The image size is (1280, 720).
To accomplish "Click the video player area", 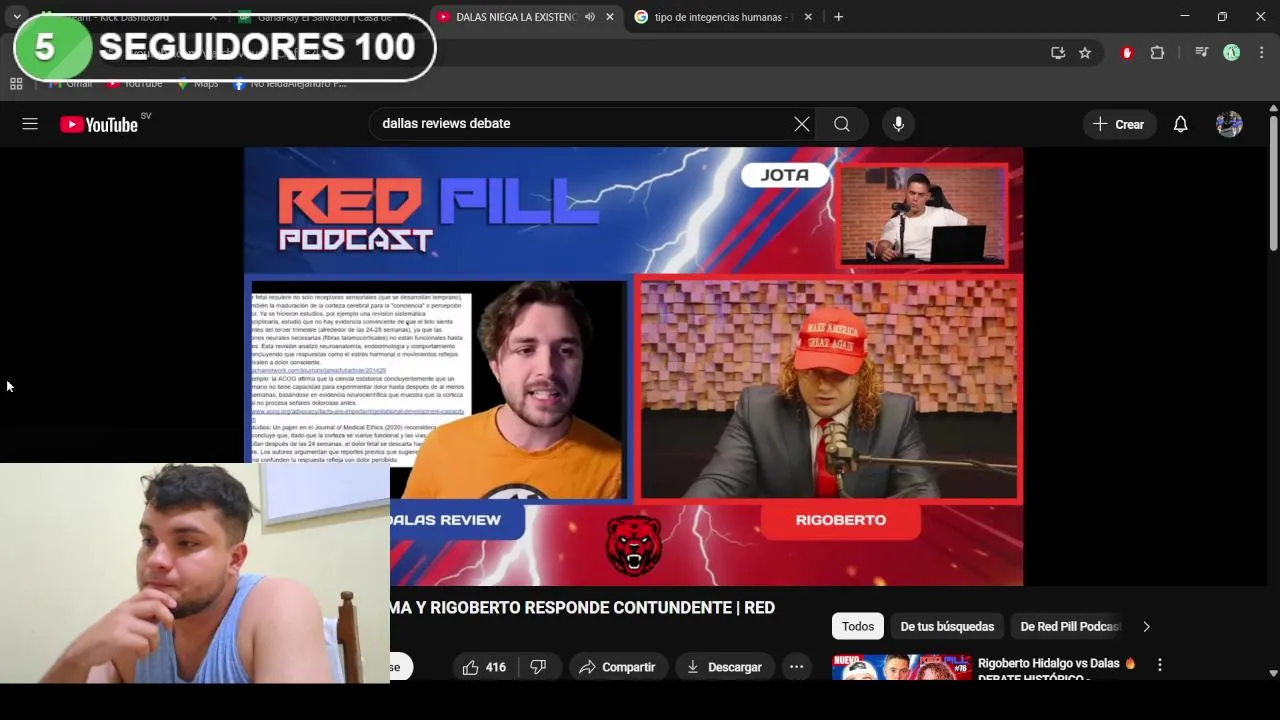I will click(x=634, y=366).
